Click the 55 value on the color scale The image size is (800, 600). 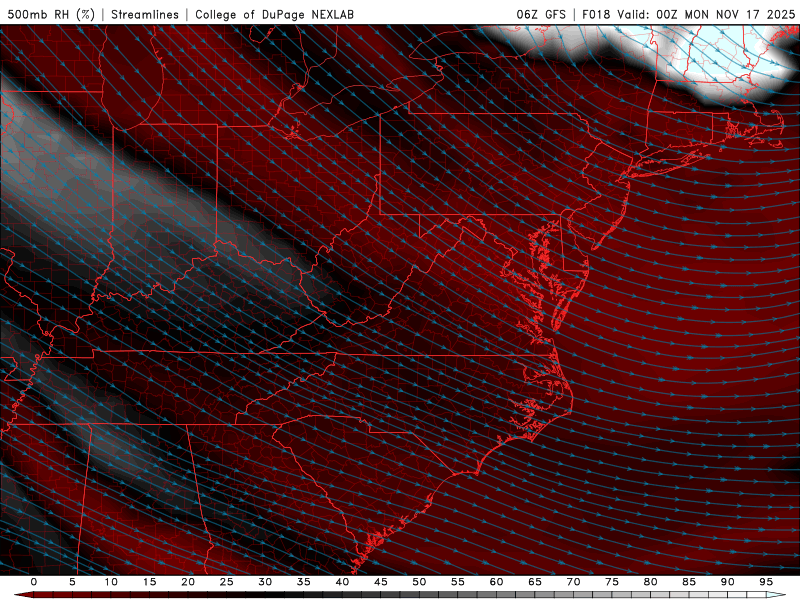coord(458,582)
